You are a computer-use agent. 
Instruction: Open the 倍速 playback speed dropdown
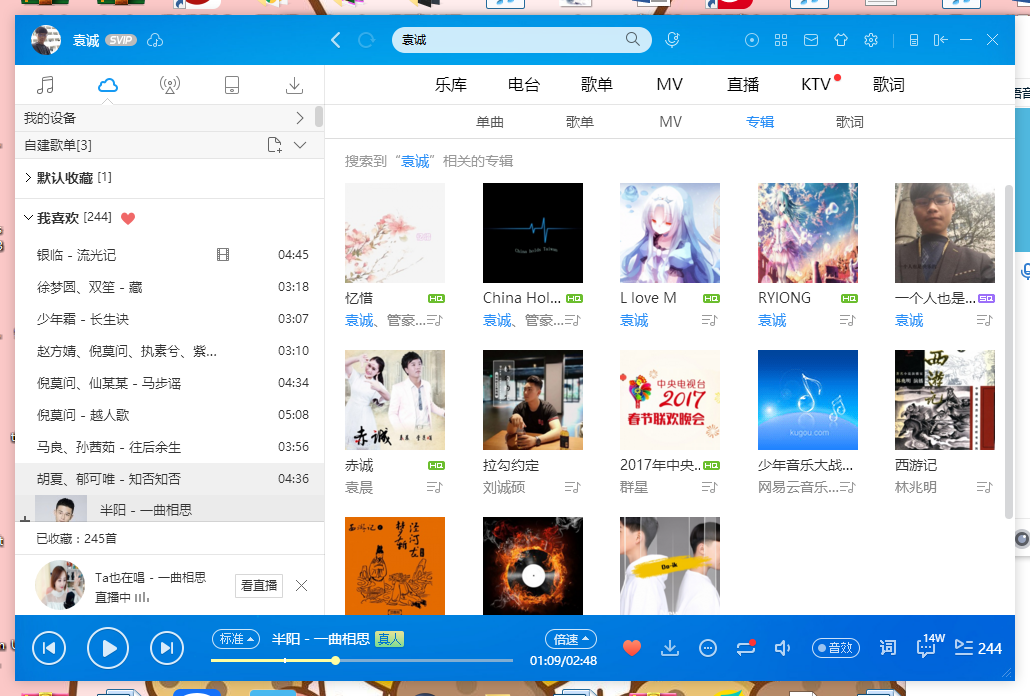tap(571, 639)
